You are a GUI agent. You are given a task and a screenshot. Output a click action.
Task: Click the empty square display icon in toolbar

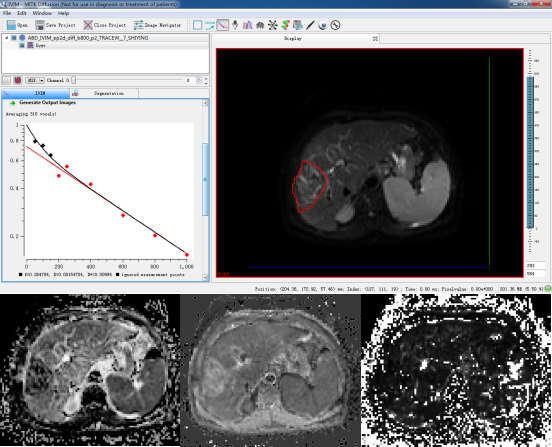click(197, 25)
